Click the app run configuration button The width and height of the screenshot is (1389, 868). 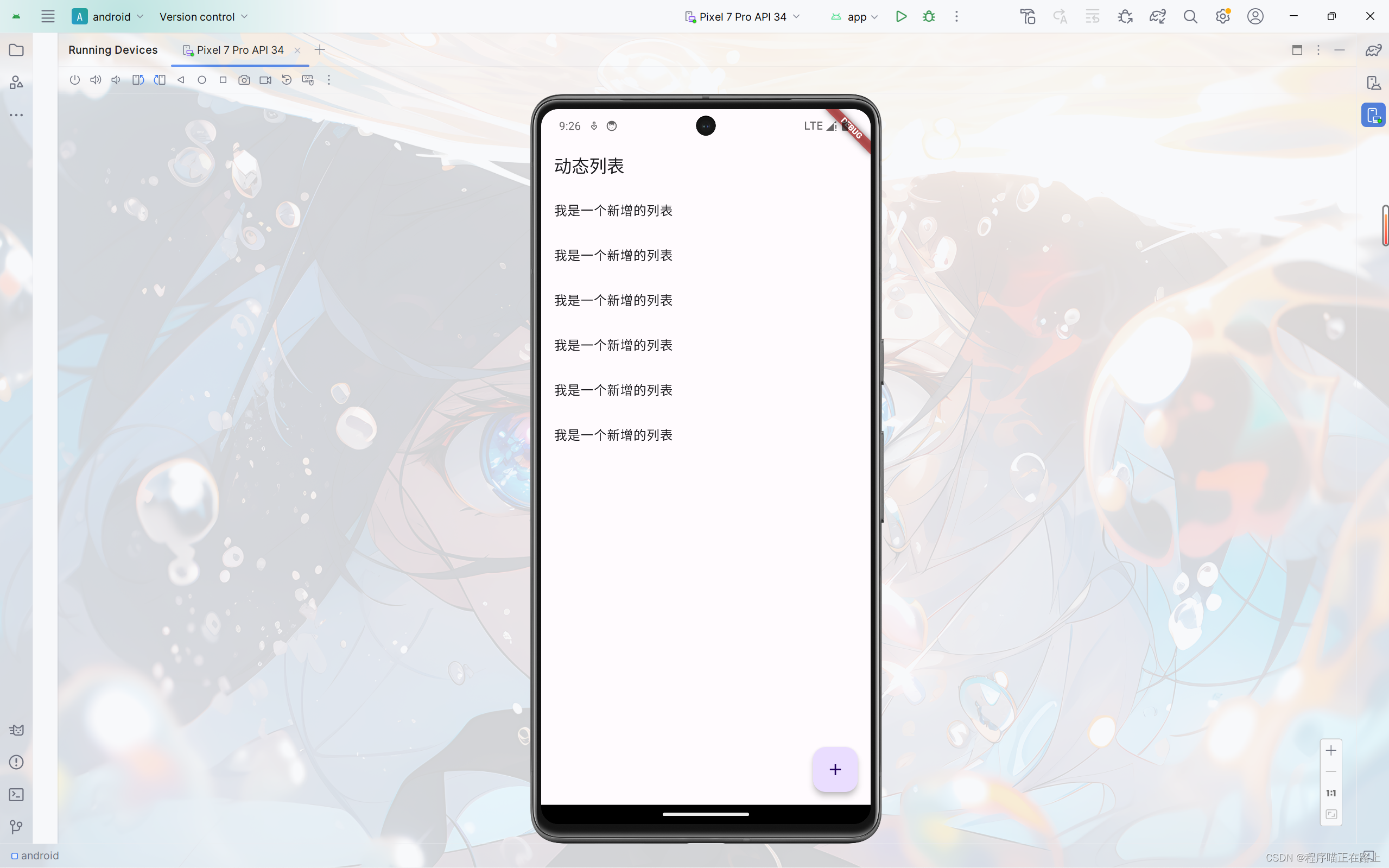(855, 16)
